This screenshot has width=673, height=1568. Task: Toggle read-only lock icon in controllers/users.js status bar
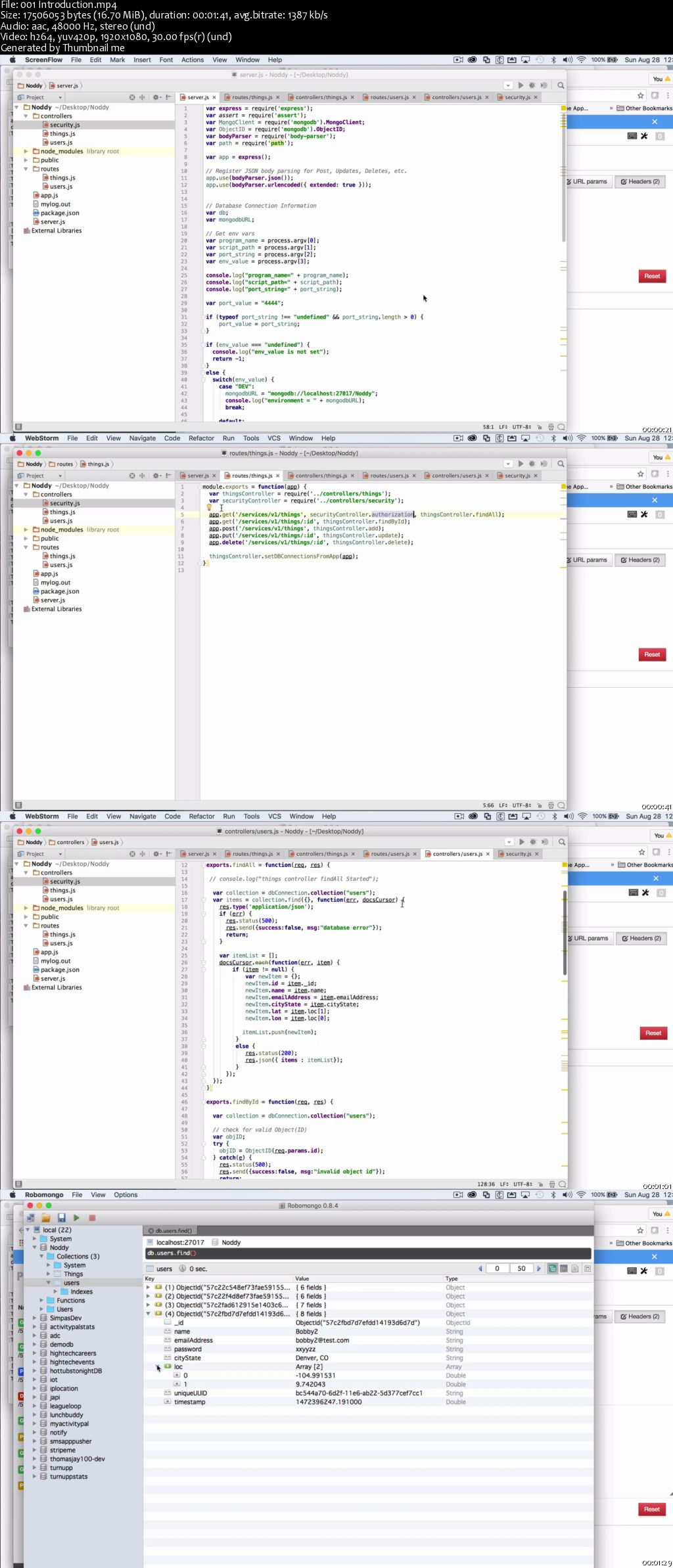pyautogui.click(x=540, y=1184)
